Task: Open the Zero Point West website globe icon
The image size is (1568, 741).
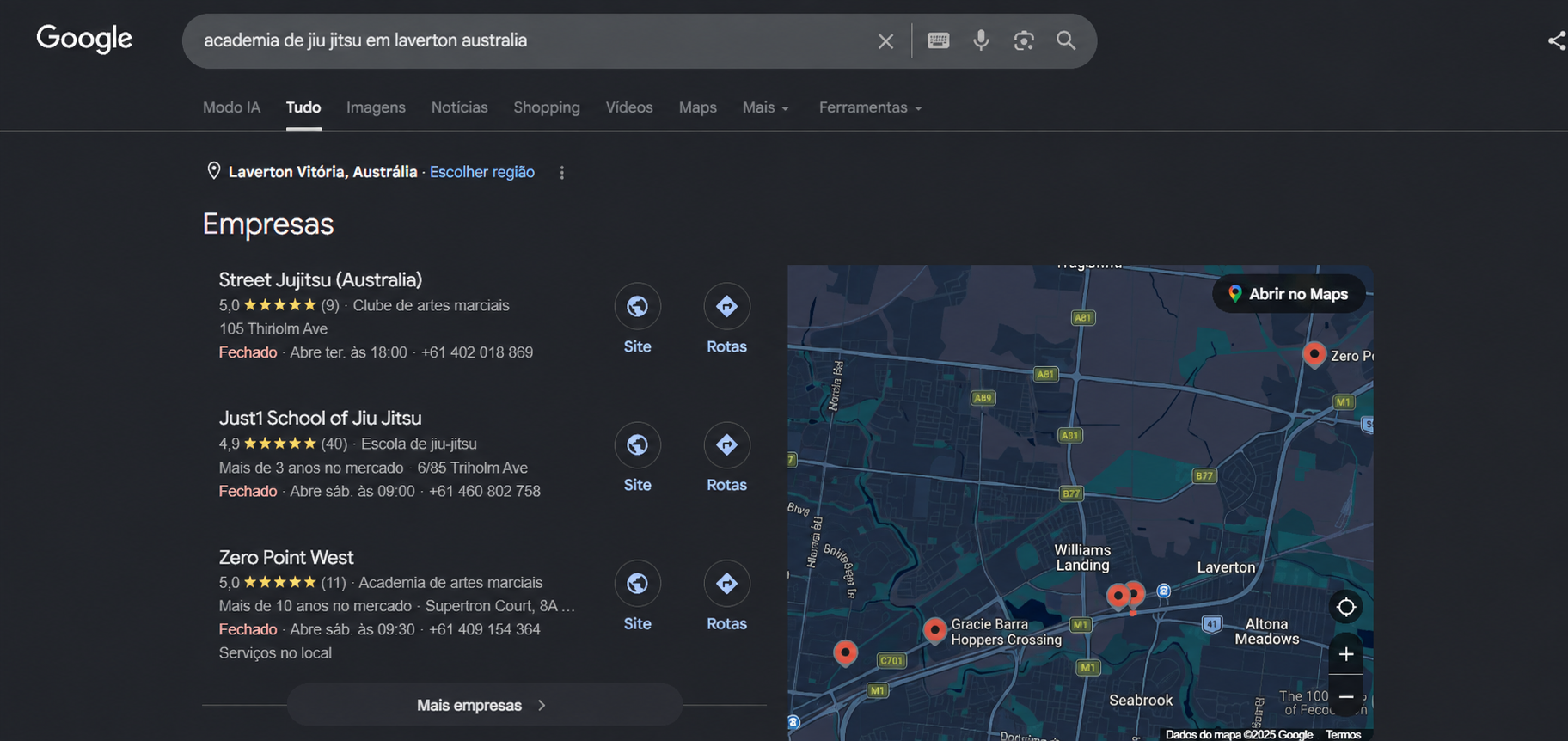Action: click(x=637, y=583)
